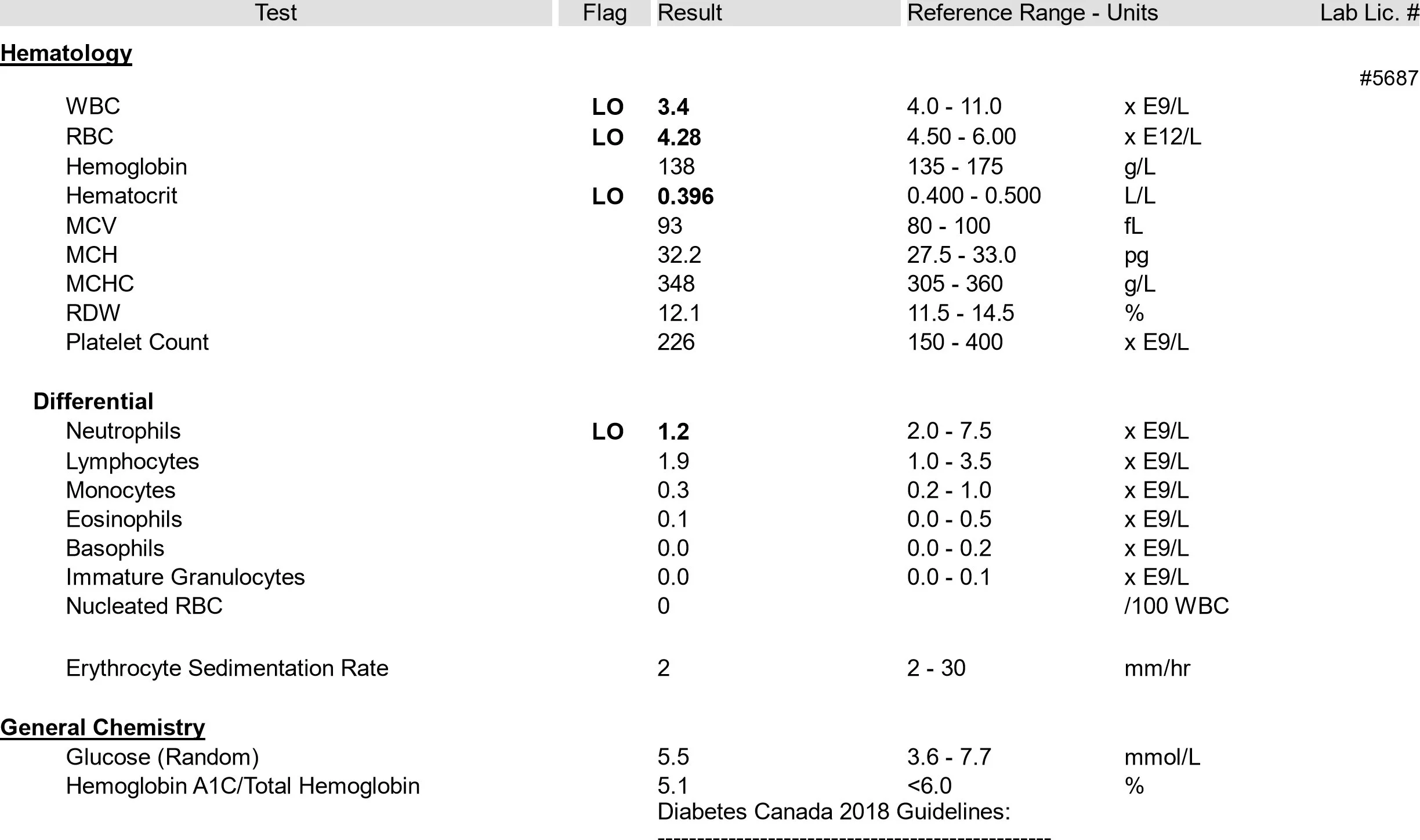Select the Flag column header
1420x840 pixels.
point(604,13)
